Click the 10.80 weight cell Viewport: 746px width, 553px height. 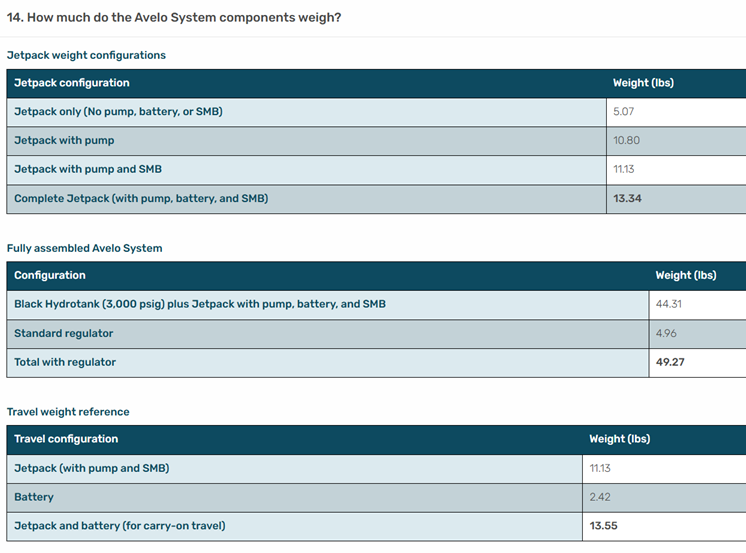(x=626, y=141)
